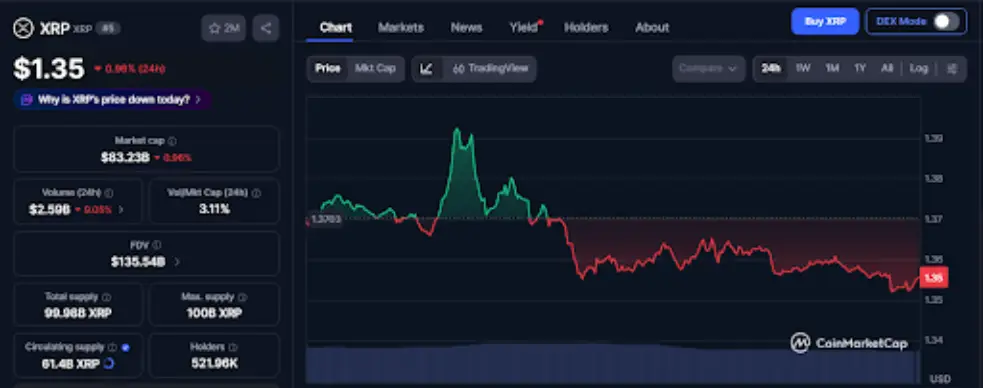Click the FDV info icon
This screenshot has width=983, height=388.
(x=157, y=245)
